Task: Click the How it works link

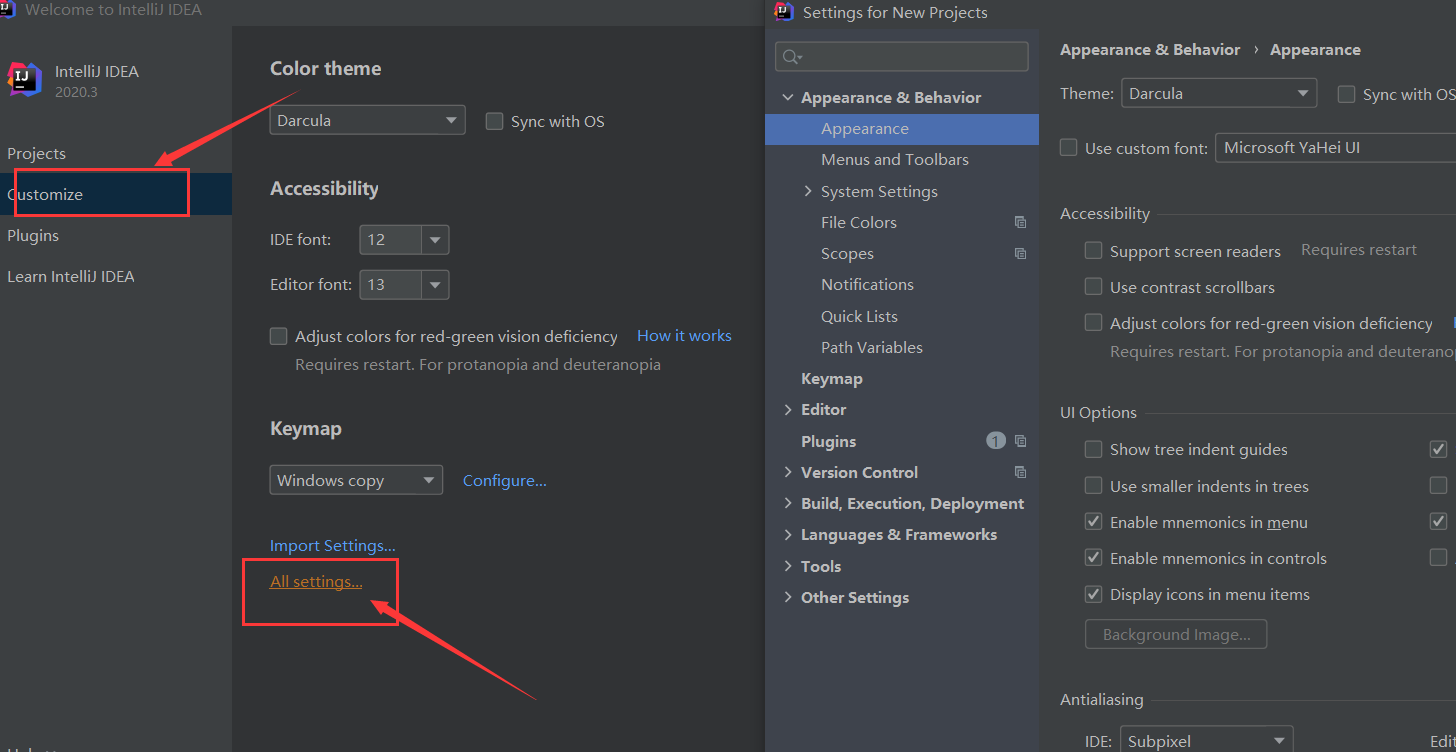Action: [x=684, y=336]
